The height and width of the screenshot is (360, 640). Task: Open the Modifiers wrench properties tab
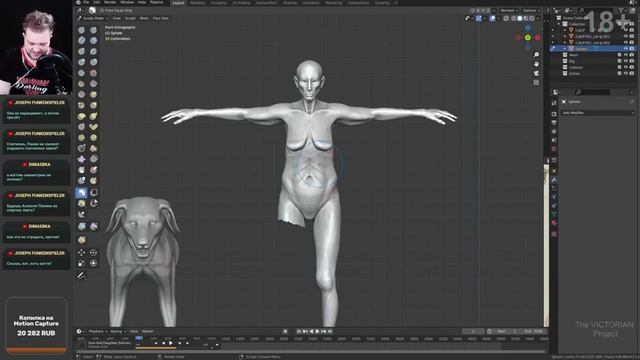pos(554,180)
